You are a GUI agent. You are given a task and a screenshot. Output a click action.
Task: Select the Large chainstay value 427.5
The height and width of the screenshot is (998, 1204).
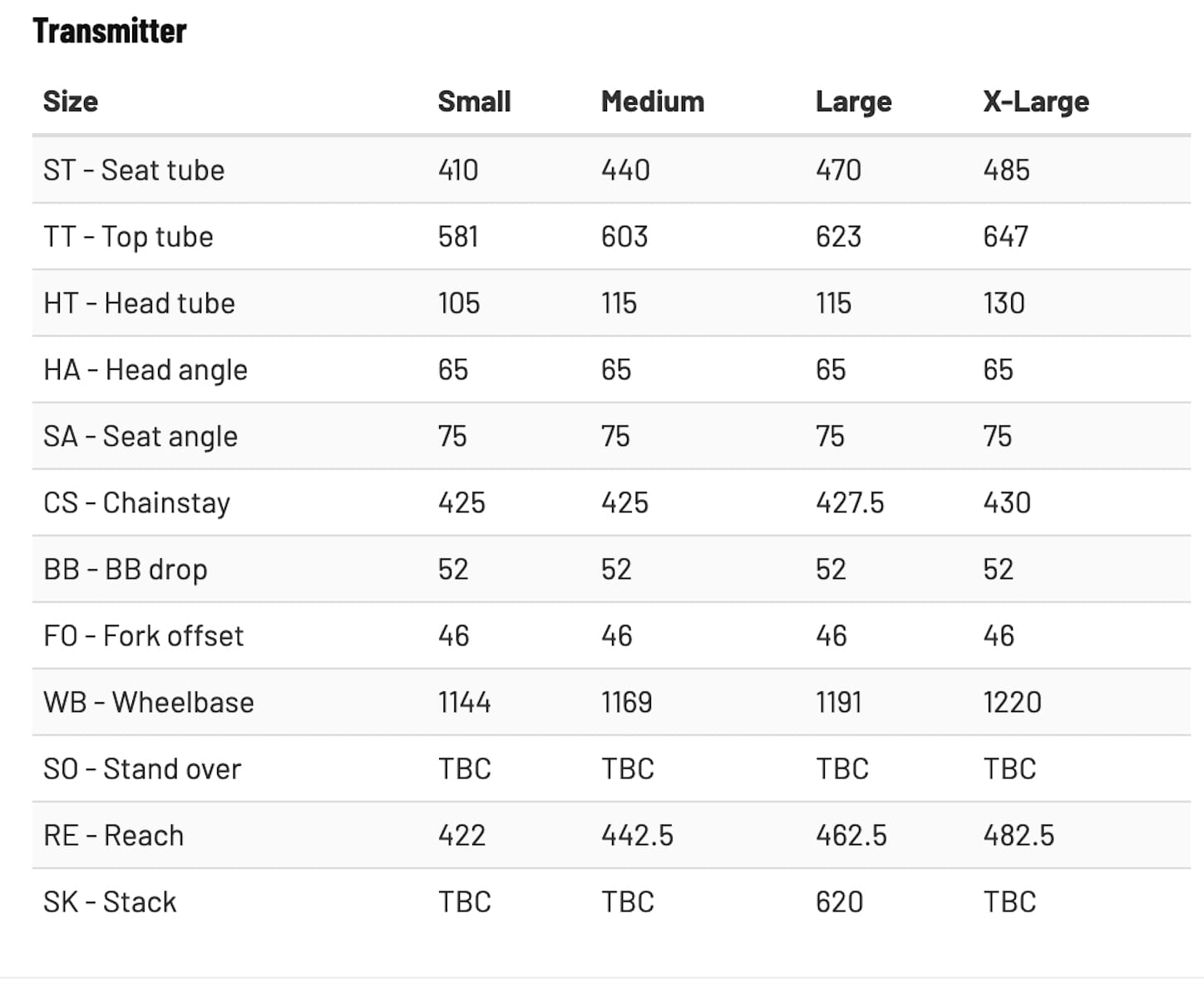(850, 503)
